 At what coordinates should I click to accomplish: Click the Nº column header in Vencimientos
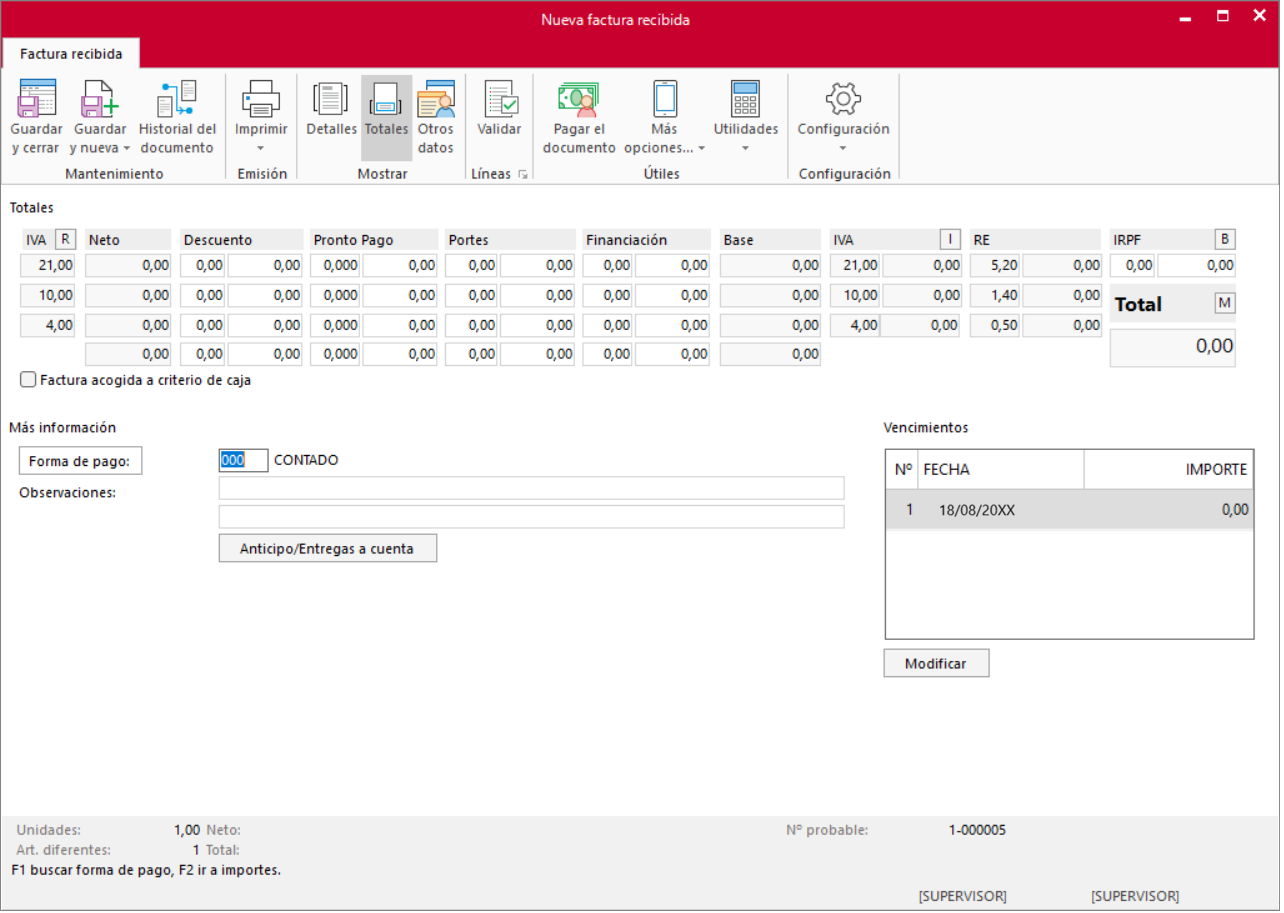pyautogui.click(x=903, y=469)
